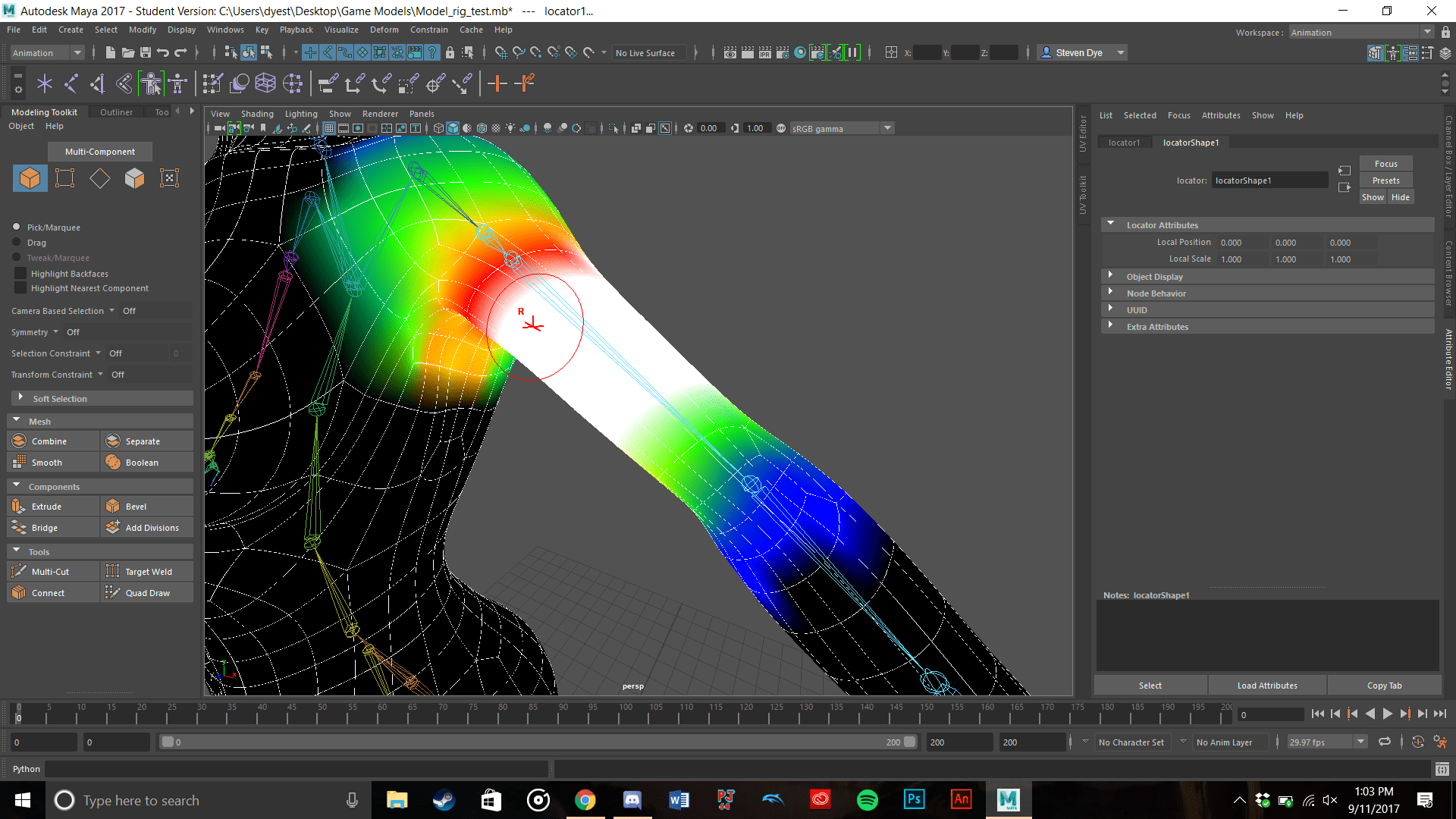Click the Load Attributes button
The height and width of the screenshot is (819, 1456).
pyautogui.click(x=1266, y=685)
